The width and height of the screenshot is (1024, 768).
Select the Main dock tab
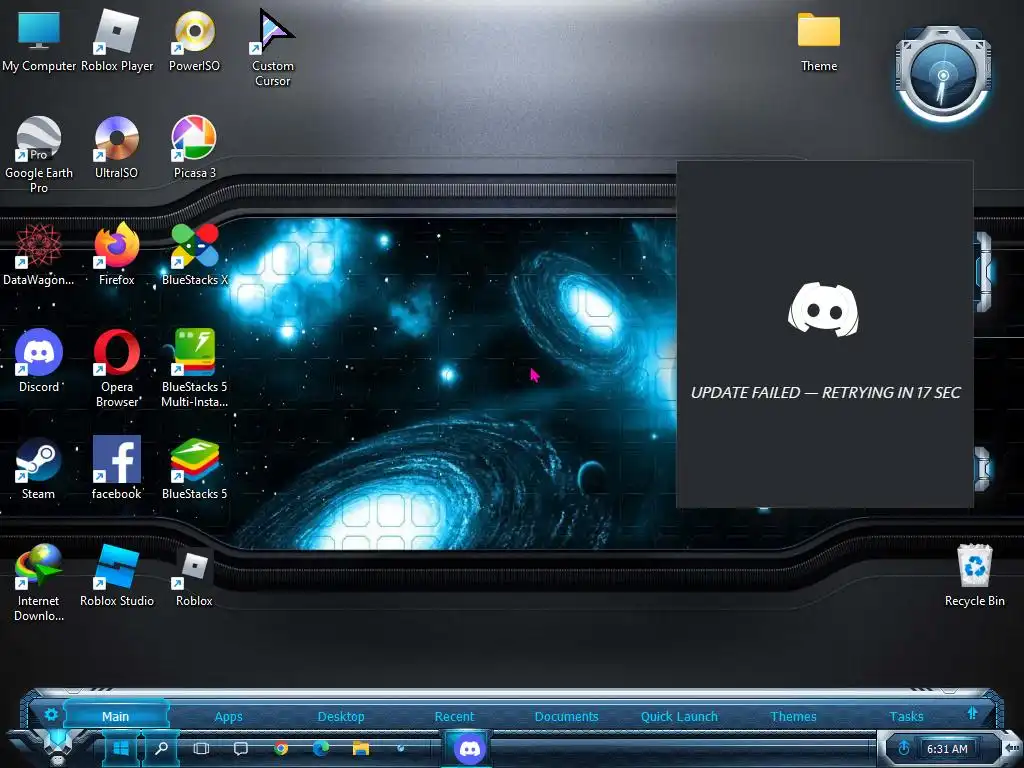pyautogui.click(x=116, y=716)
